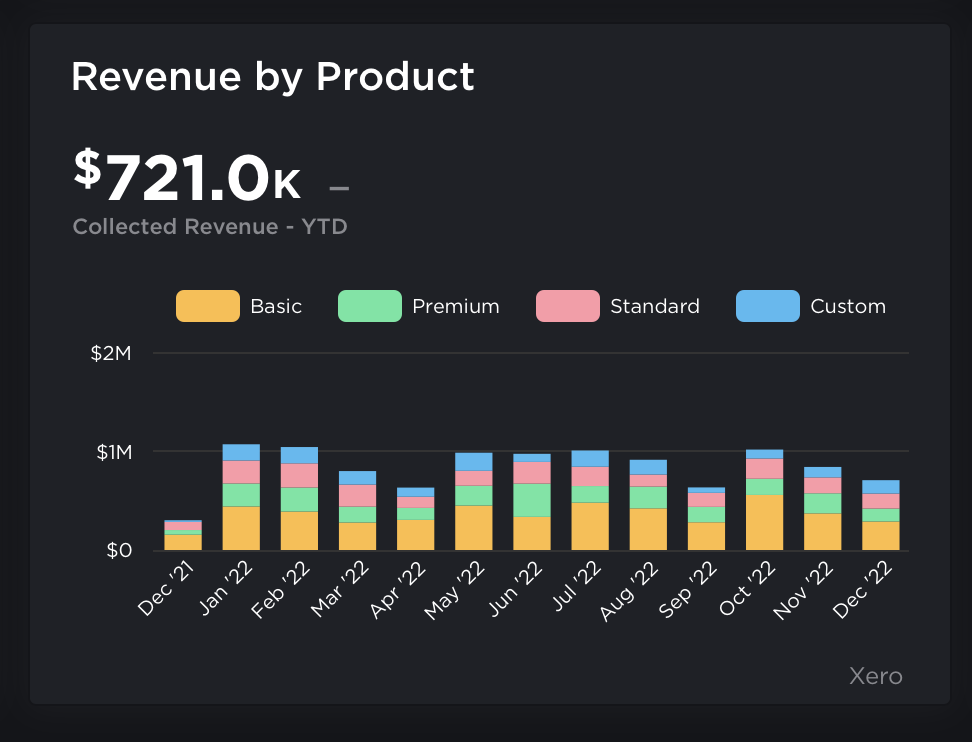Click the pink Standard legend color chip

(567, 306)
